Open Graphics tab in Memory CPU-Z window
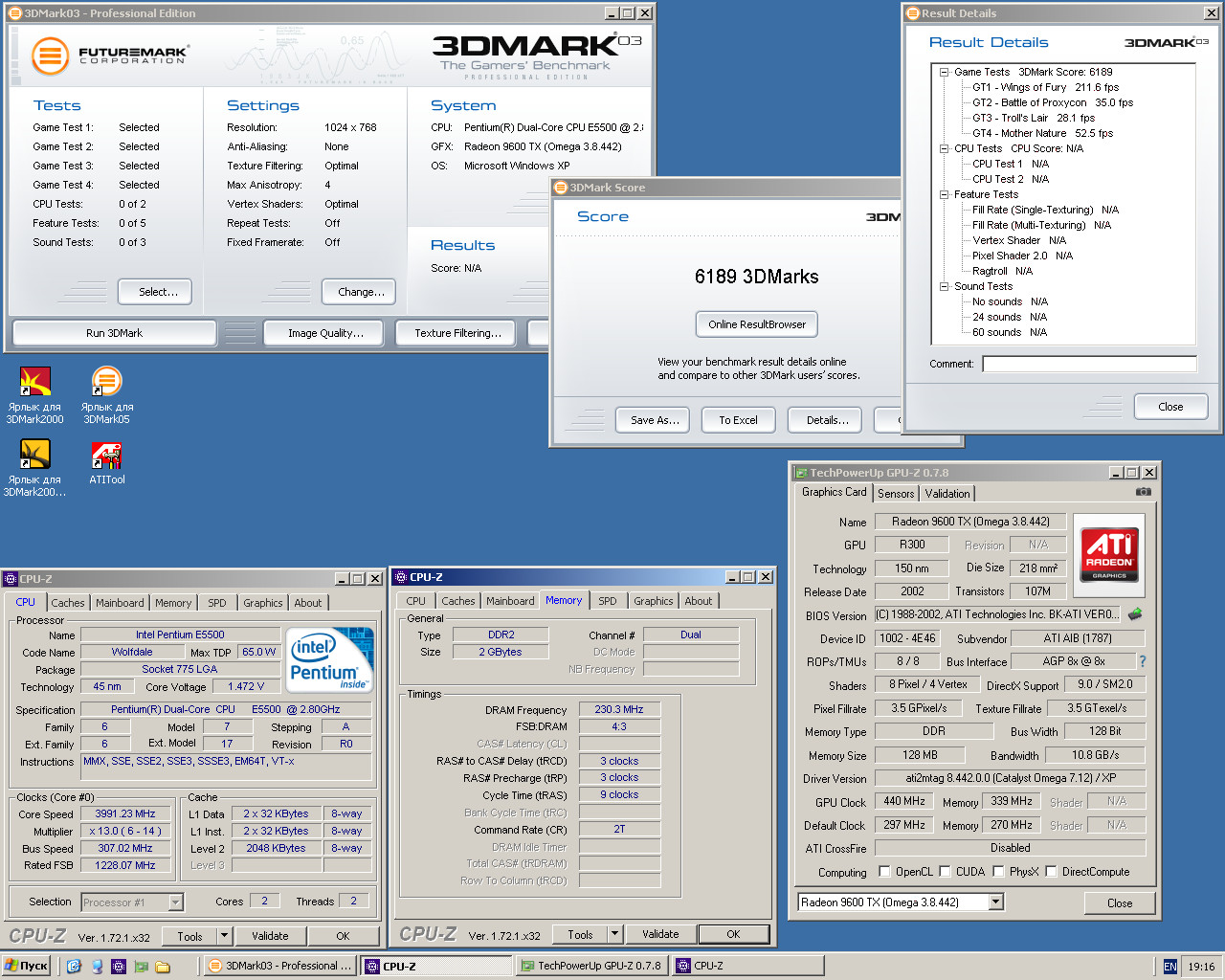1225x980 pixels. pyautogui.click(x=654, y=601)
